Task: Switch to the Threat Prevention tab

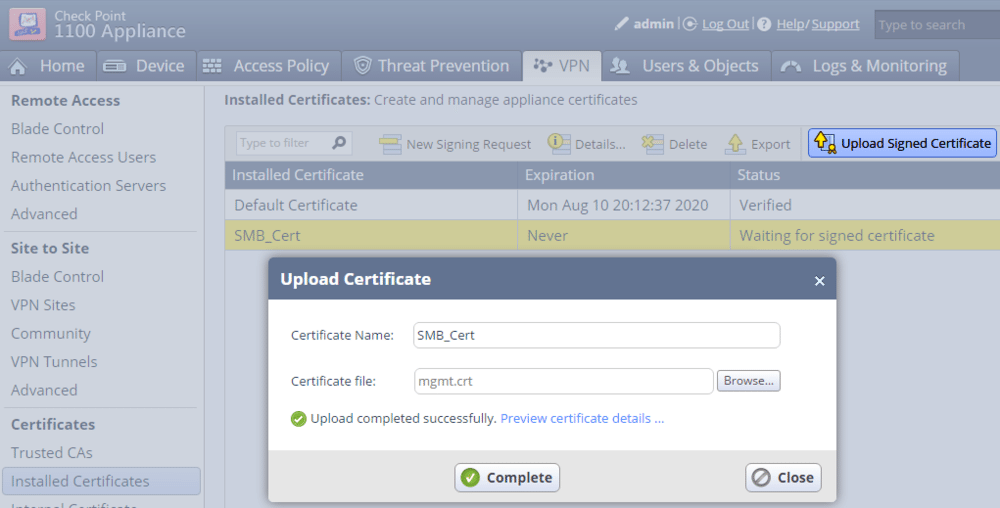Action: [x=428, y=66]
